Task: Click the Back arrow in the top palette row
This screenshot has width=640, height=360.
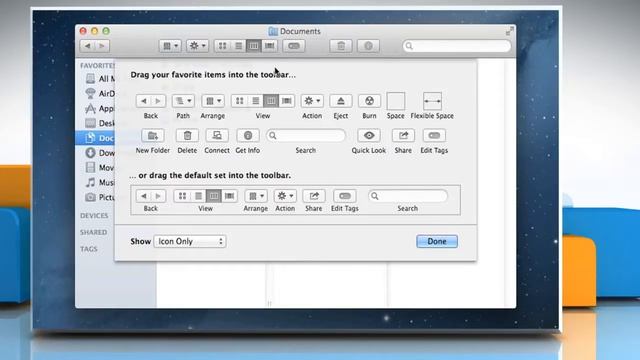Action: tap(144, 101)
